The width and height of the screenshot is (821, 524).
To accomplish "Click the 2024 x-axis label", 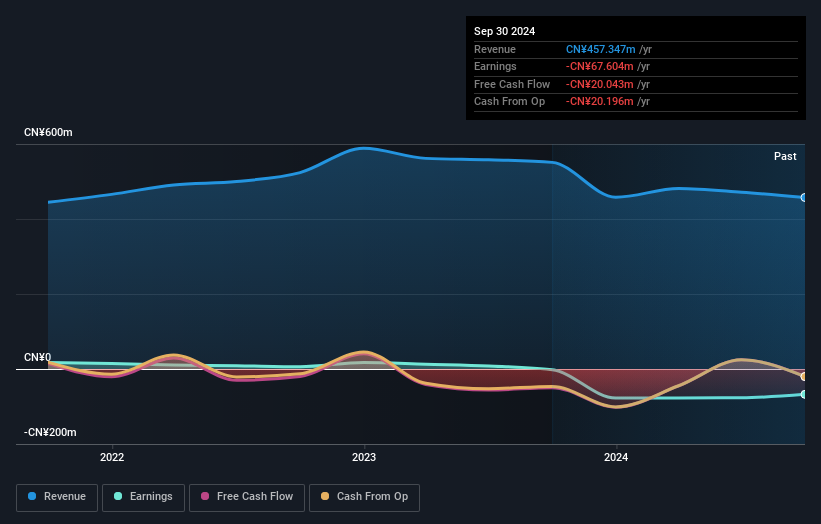I will pyautogui.click(x=616, y=457).
